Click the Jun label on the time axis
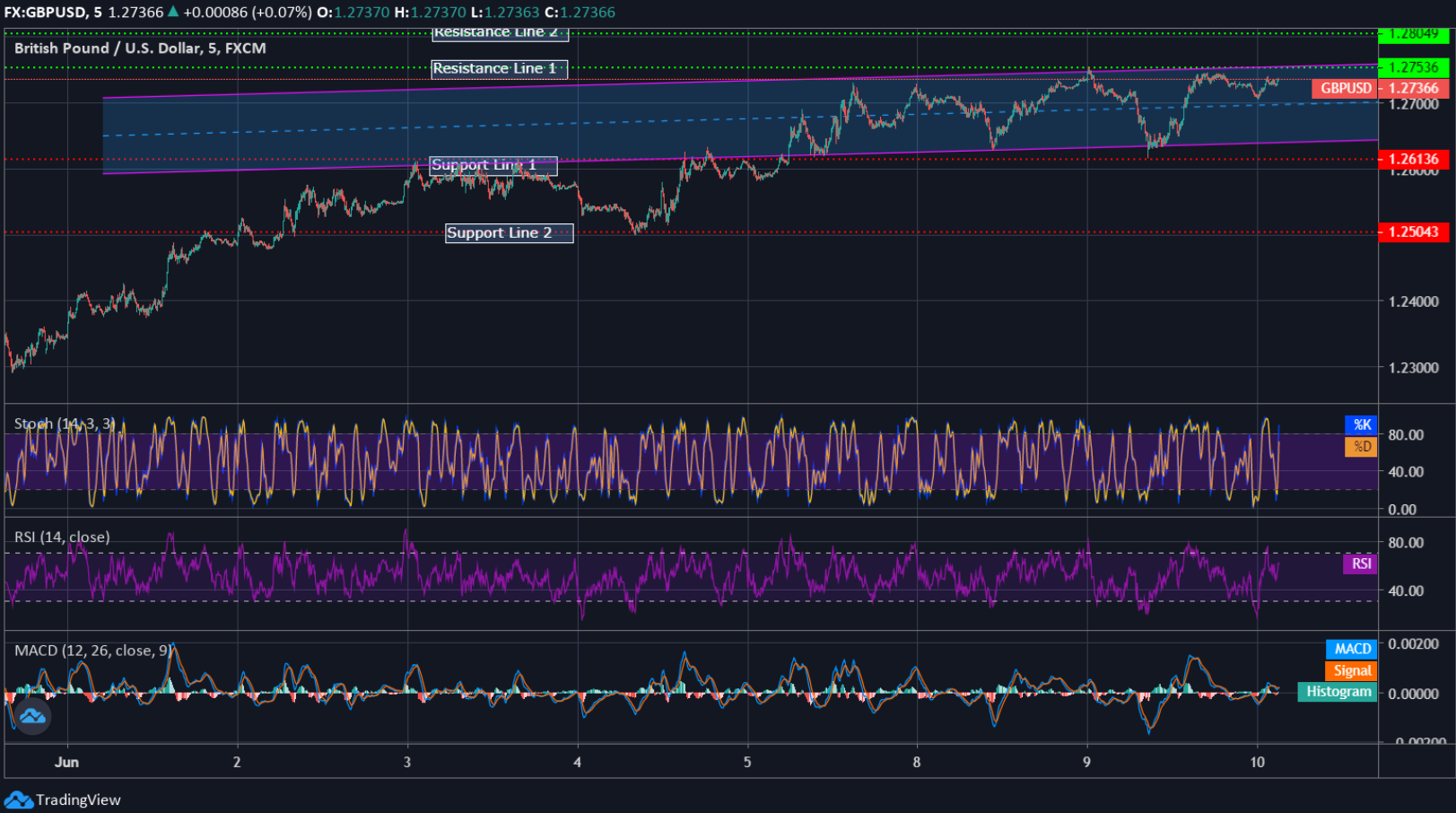This screenshot has width=1456, height=813. [66, 761]
